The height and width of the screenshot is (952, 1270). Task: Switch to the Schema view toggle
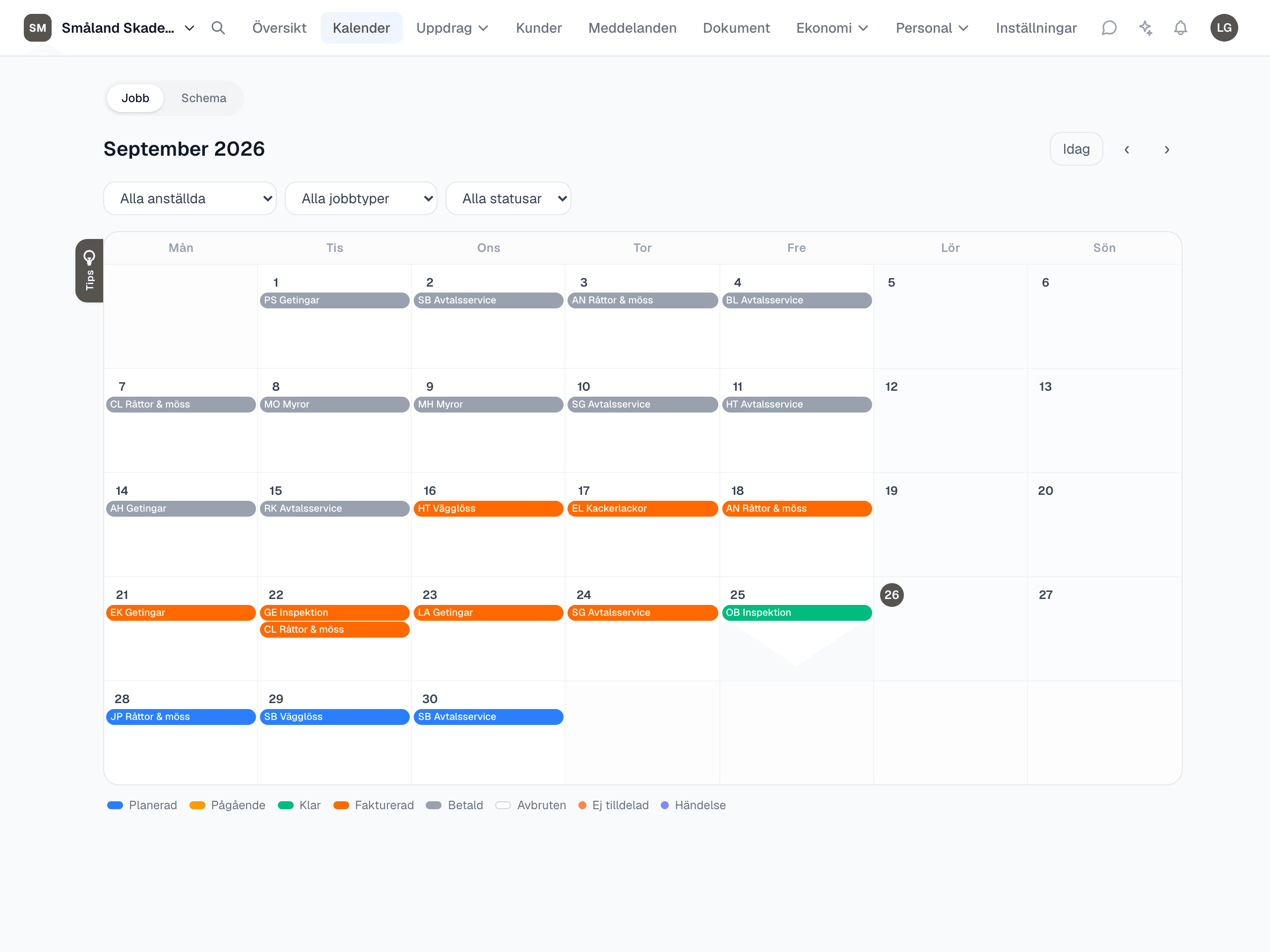(203, 98)
